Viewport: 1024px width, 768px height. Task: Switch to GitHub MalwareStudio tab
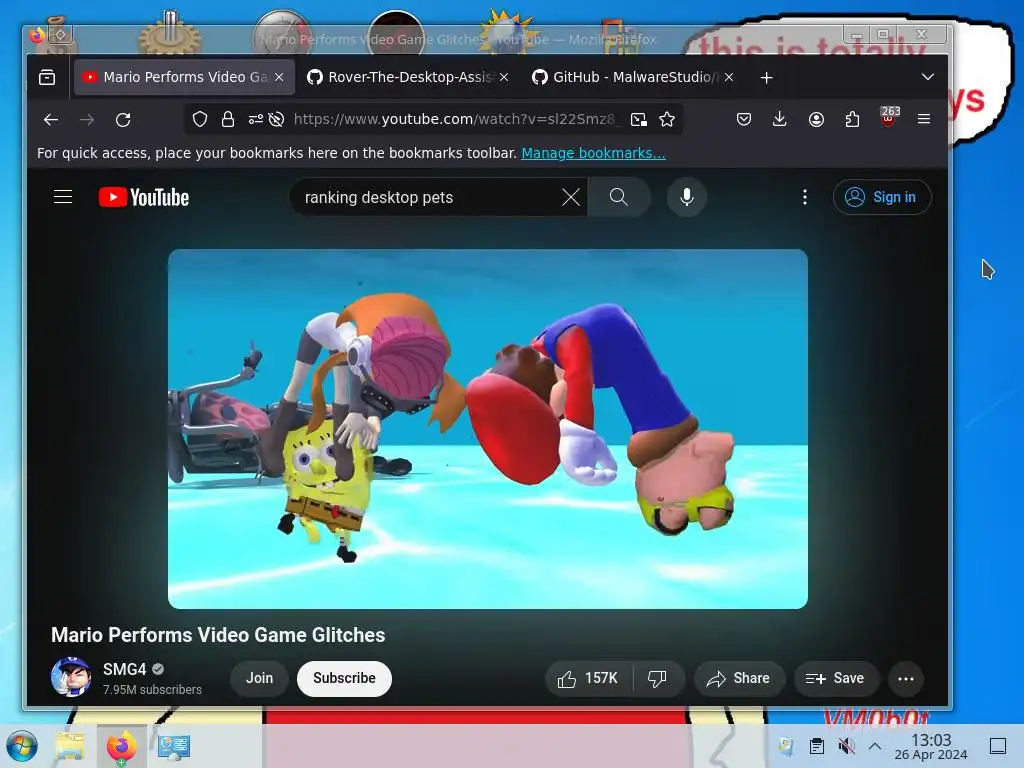pyautogui.click(x=632, y=77)
